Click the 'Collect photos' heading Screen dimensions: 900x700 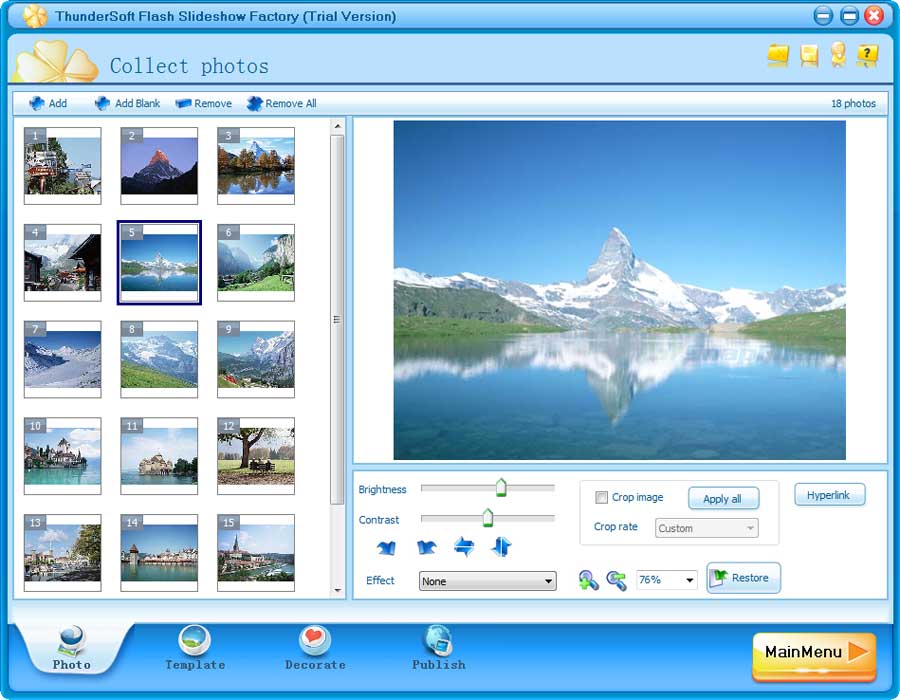(x=189, y=66)
